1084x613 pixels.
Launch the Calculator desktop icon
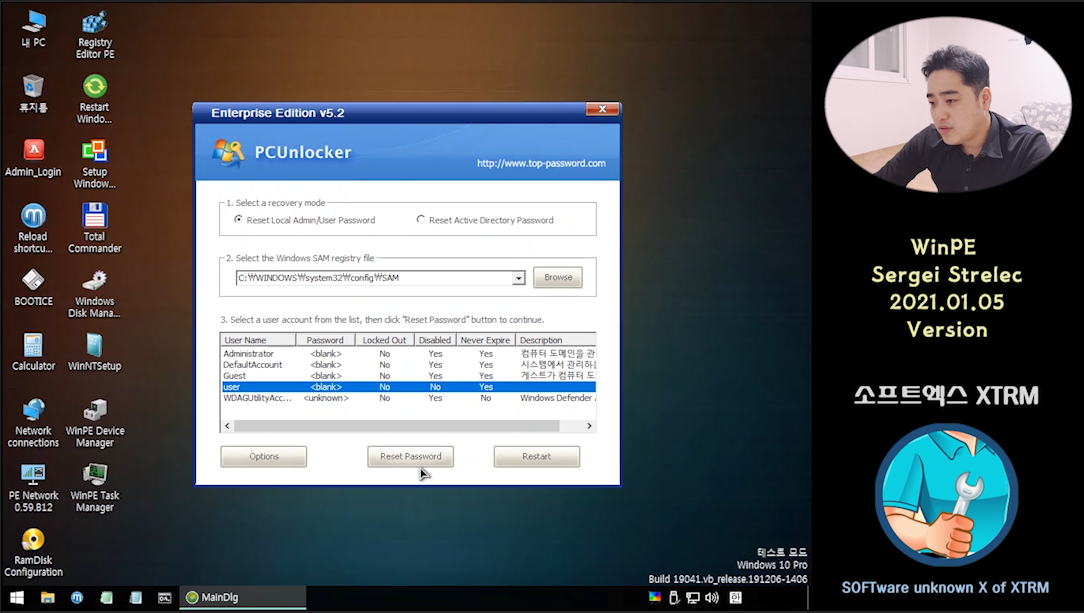click(33, 352)
